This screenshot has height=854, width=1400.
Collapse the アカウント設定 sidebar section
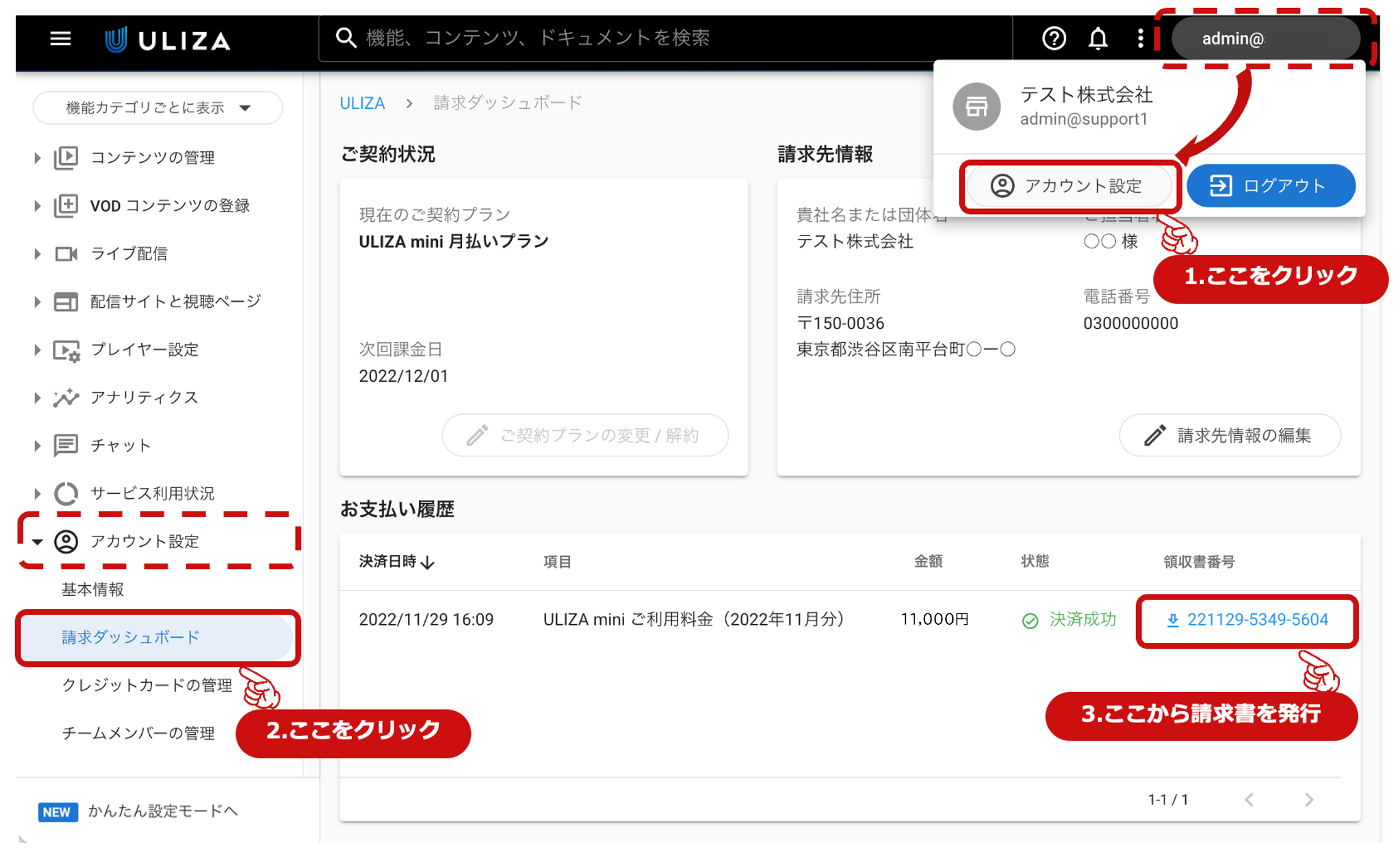pos(37,542)
